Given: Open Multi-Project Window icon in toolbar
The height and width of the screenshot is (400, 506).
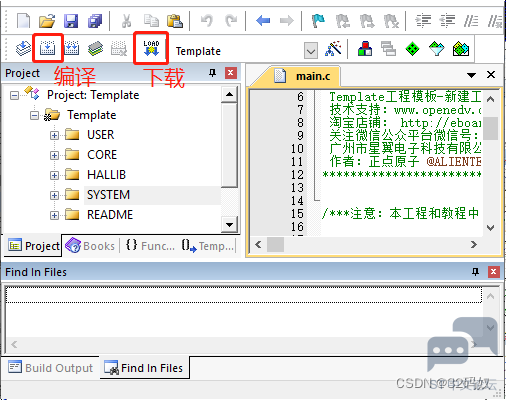Looking at the screenshot, I should [x=388, y=49].
